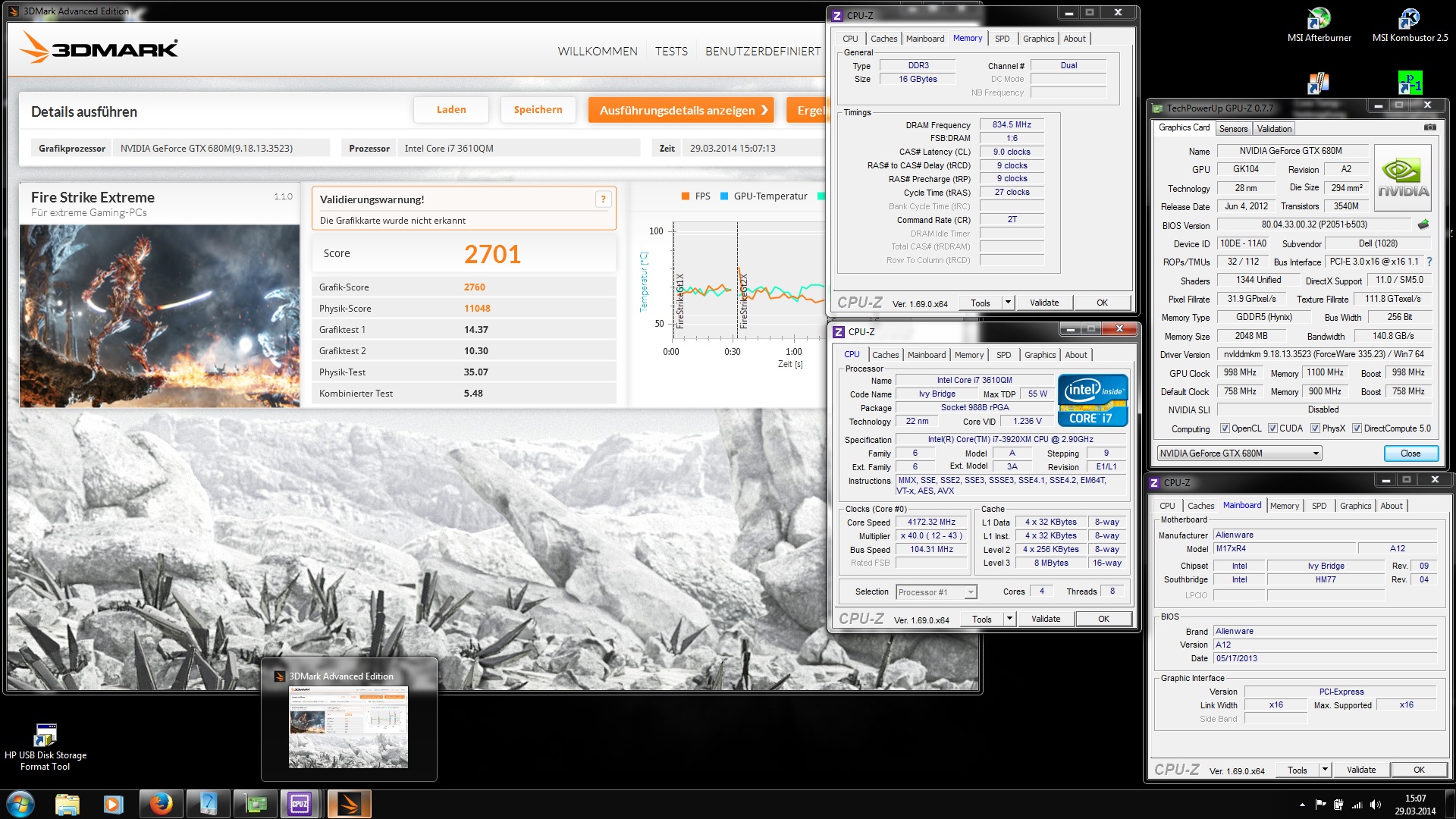Viewport: 1456px width, 819px height.
Task: Click the title icon of the CPU-Z Memory window
Action: (837, 15)
